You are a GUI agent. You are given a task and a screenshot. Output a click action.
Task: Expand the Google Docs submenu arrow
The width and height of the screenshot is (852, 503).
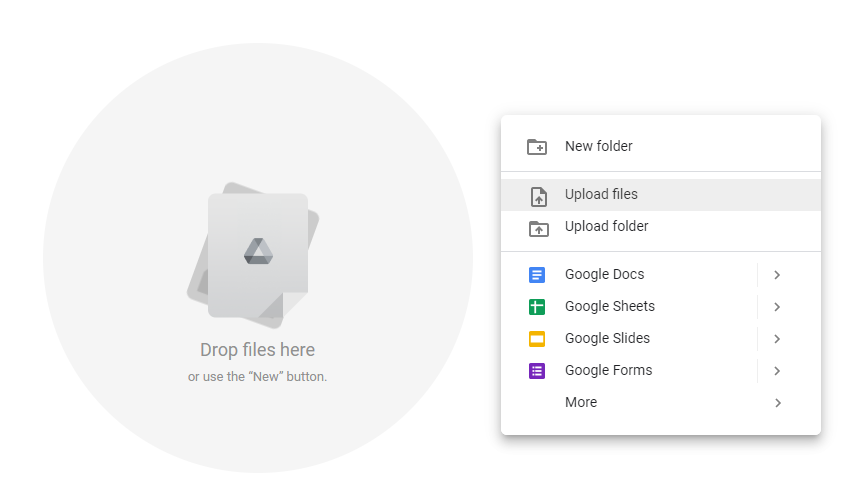pos(777,275)
